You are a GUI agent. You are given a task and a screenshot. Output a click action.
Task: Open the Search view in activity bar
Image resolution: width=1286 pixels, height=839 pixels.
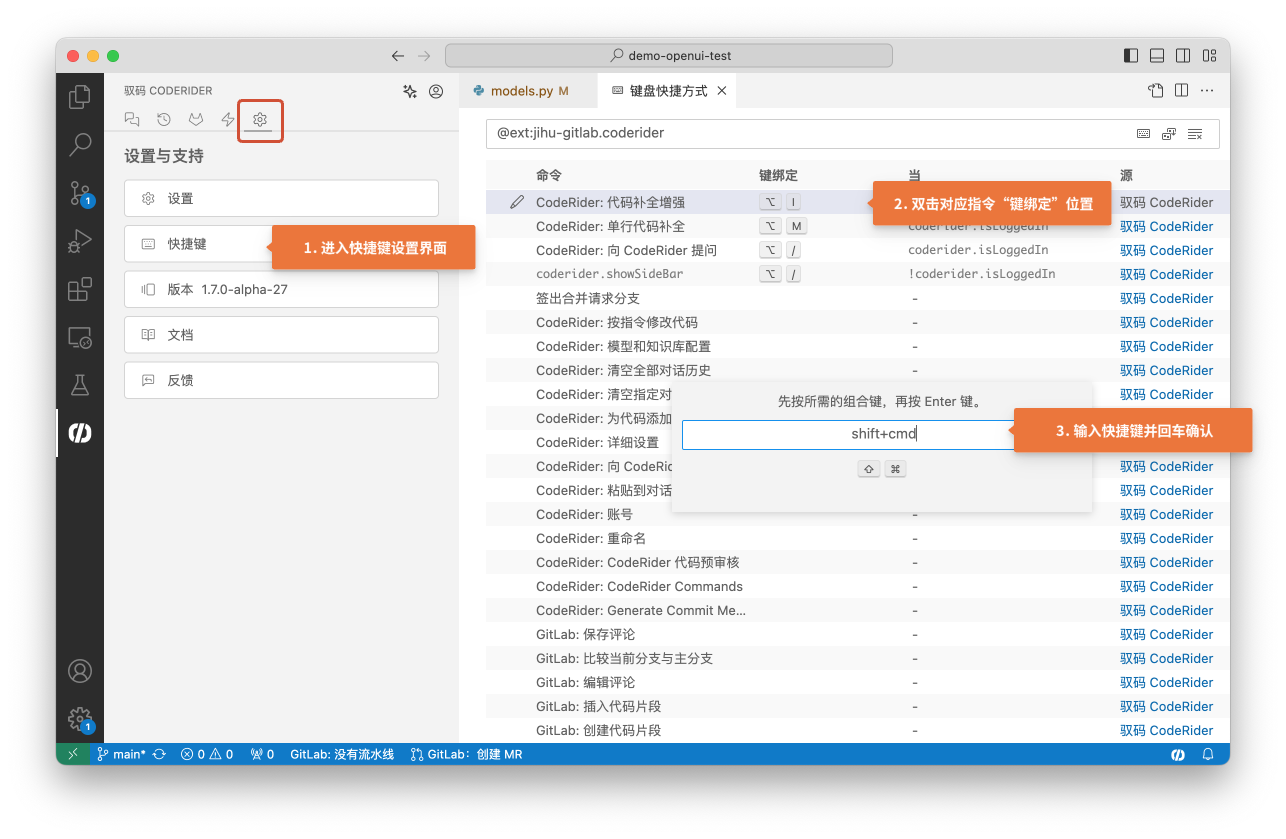click(x=79, y=145)
